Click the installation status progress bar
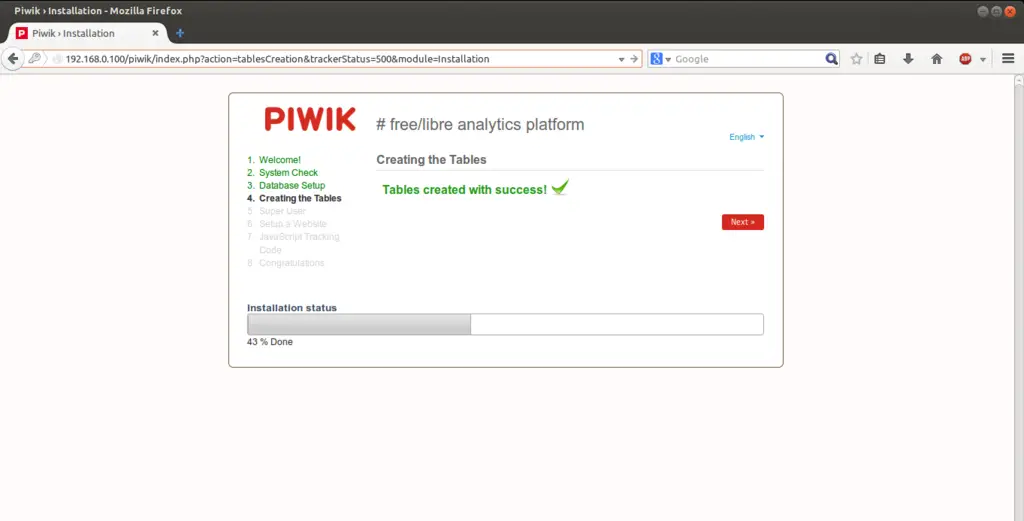Screen dimensions: 1024x521 tap(505, 324)
